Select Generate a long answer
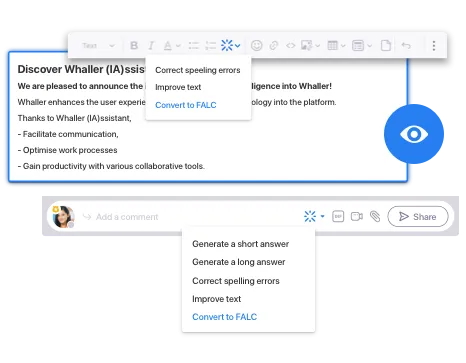The width and height of the screenshot is (466, 363). 239,262
